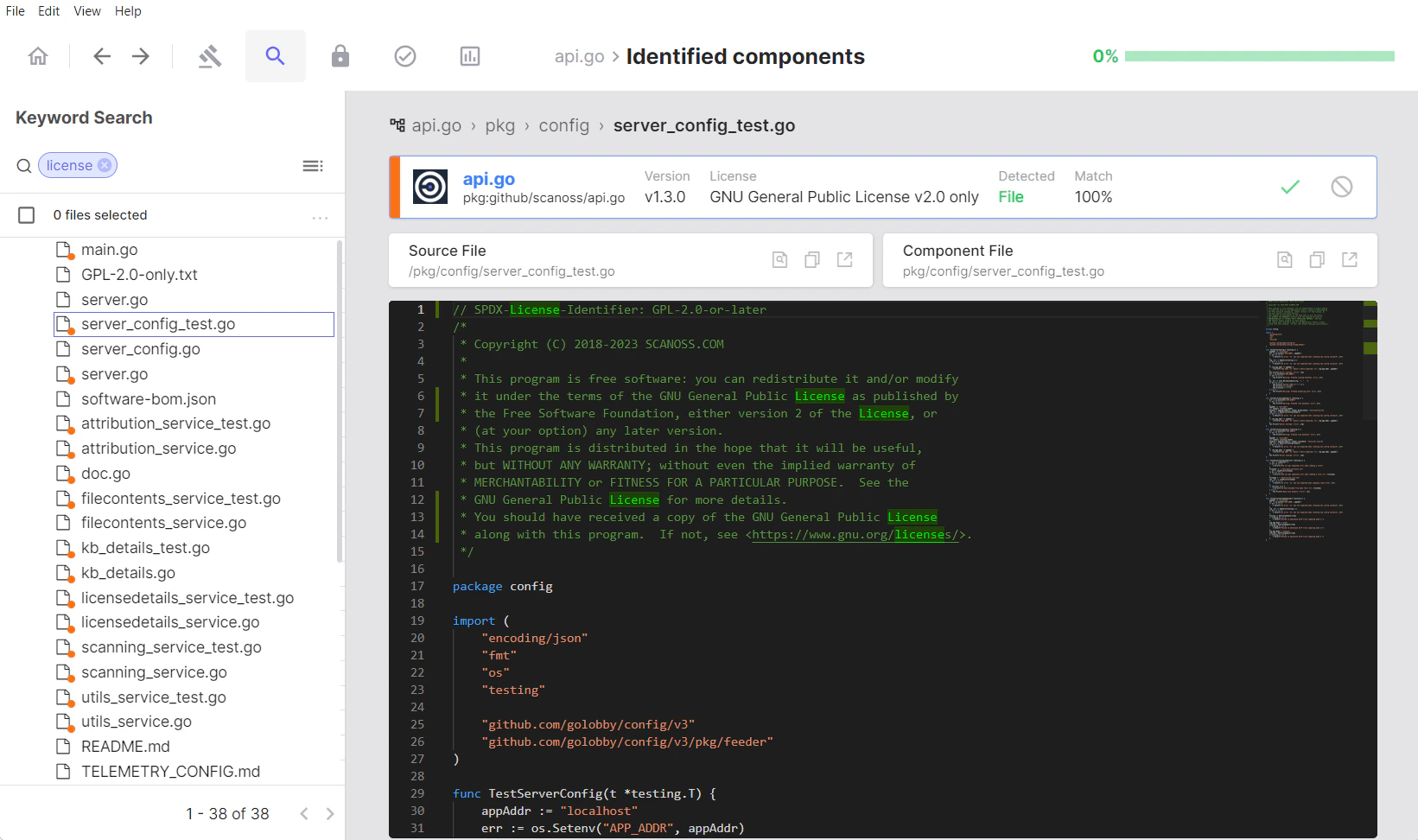Image resolution: width=1418 pixels, height=840 pixels.
Task: Select filecontents_service.go file
Action: (163, 523)
